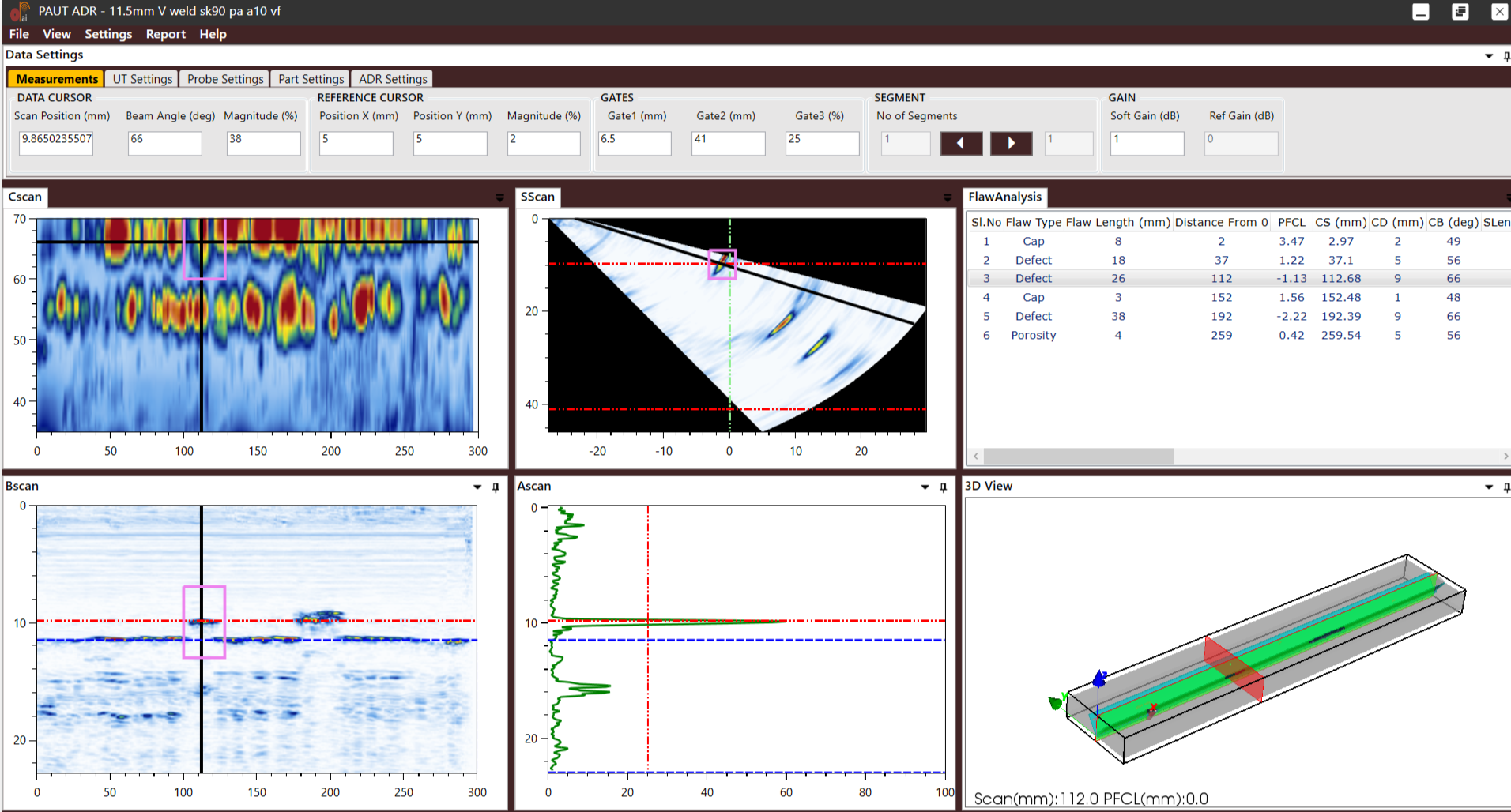
Task: Click the Gate3 (%) input field
Action: 823,143
